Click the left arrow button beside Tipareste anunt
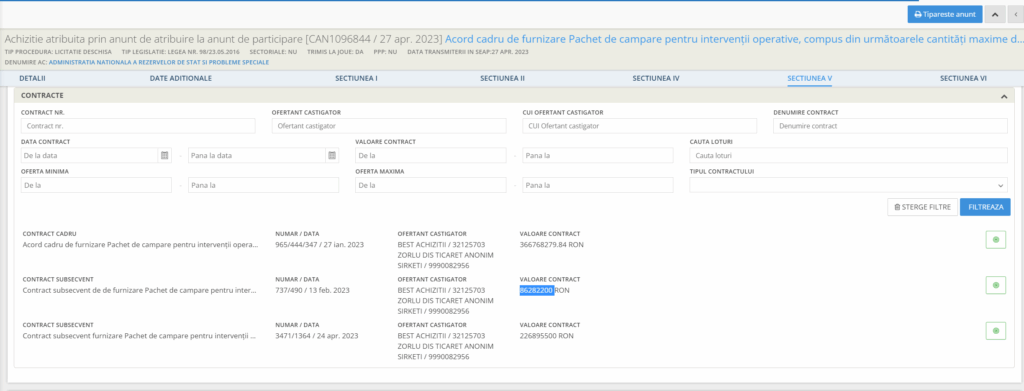Image resolution: width=1024 pixels, height=391 pixels. 1017,14
